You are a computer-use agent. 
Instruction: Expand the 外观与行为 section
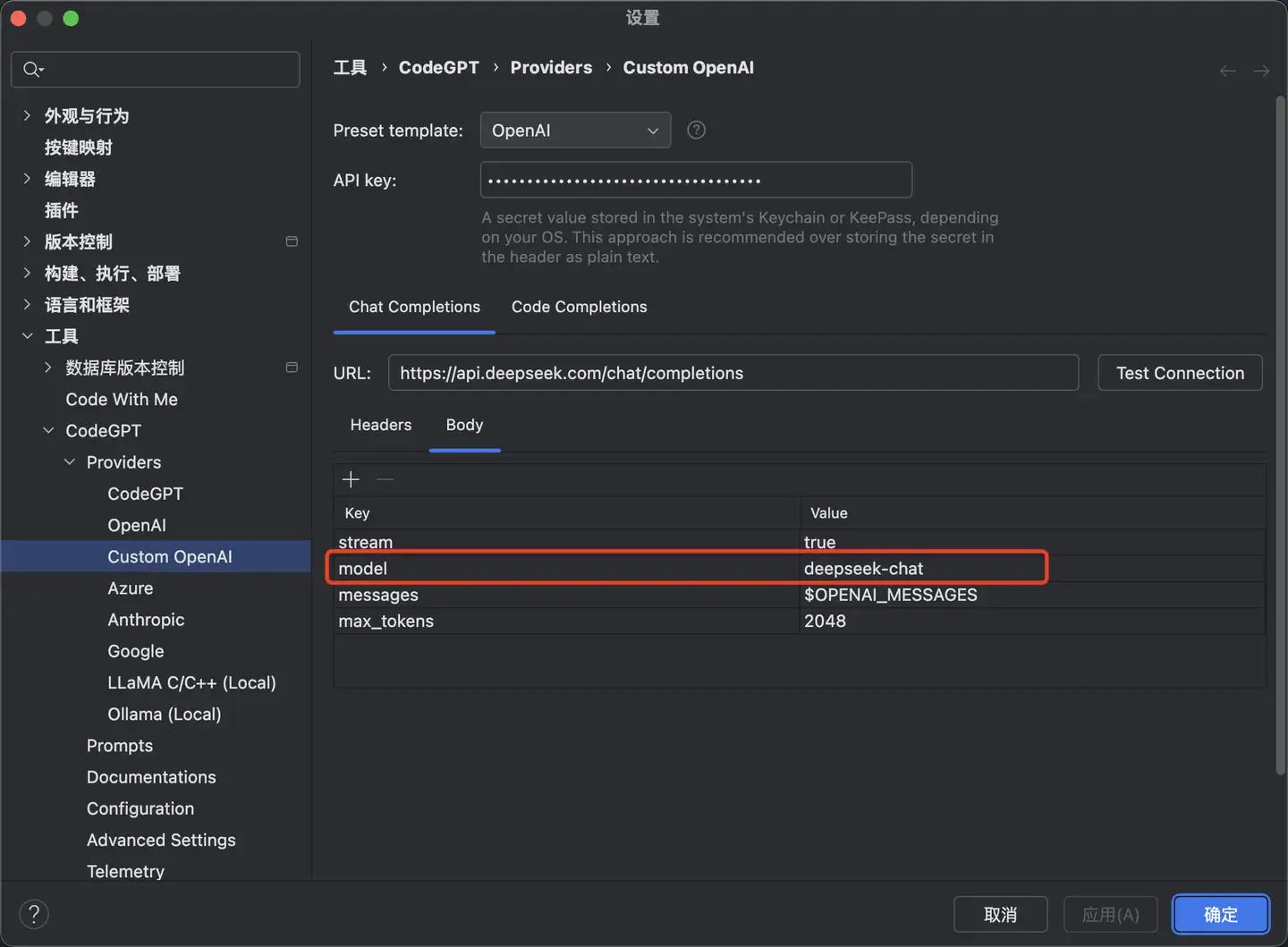tap(27, 115)
